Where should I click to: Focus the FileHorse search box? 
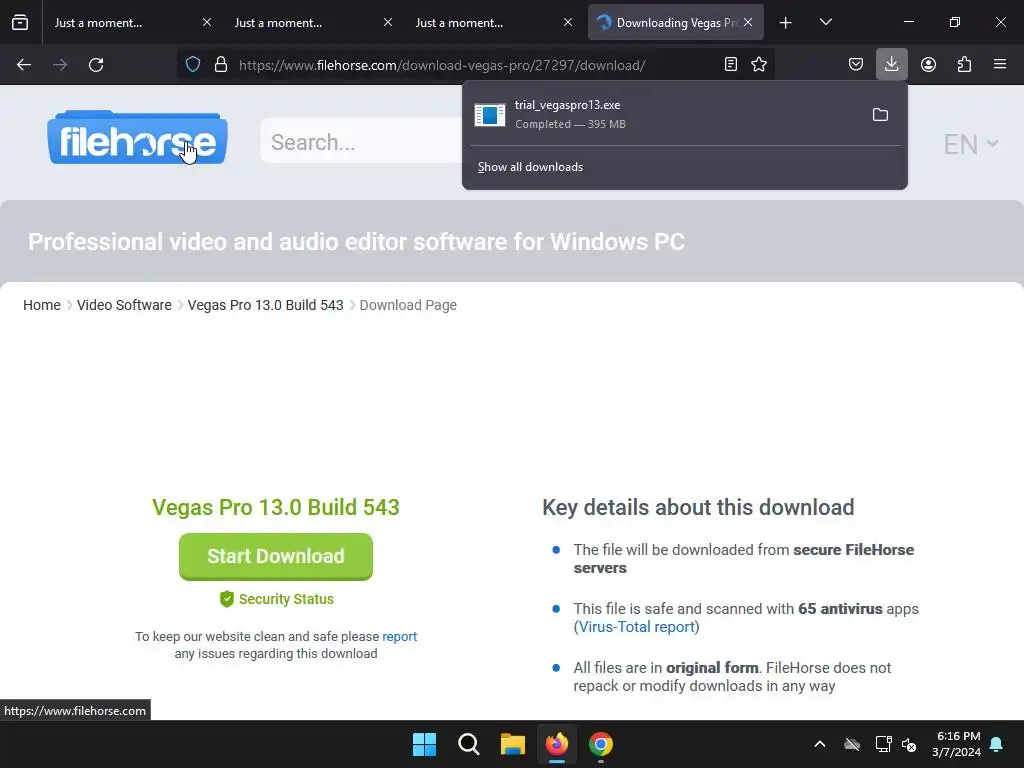[361, 141]
